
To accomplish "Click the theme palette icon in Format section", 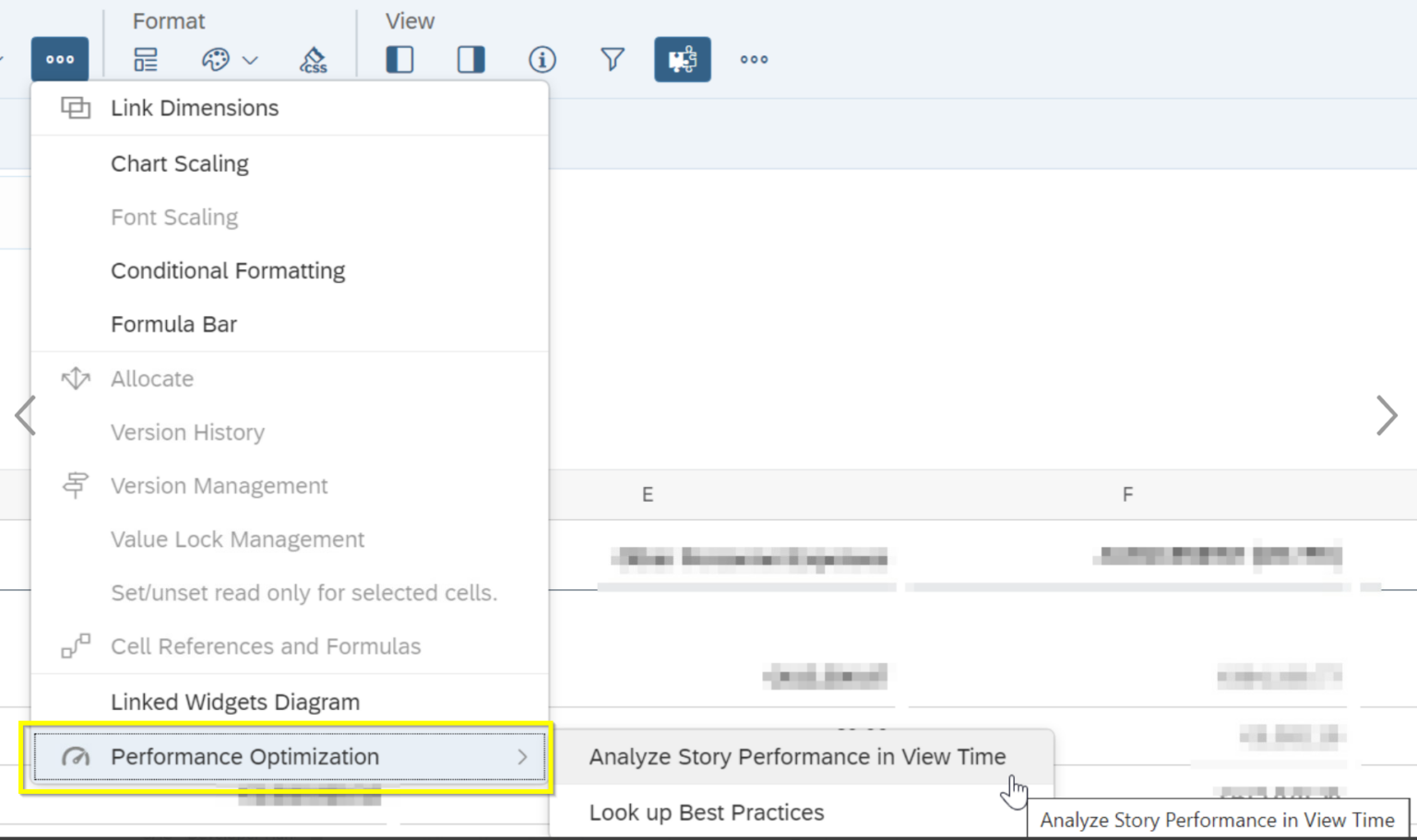I will pos(214,59).
